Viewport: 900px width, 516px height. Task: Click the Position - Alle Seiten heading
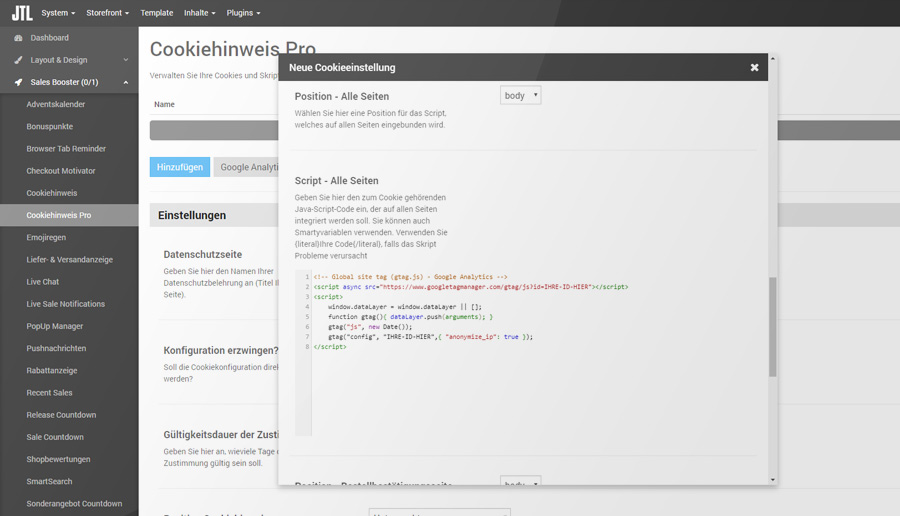pos(342,96)
